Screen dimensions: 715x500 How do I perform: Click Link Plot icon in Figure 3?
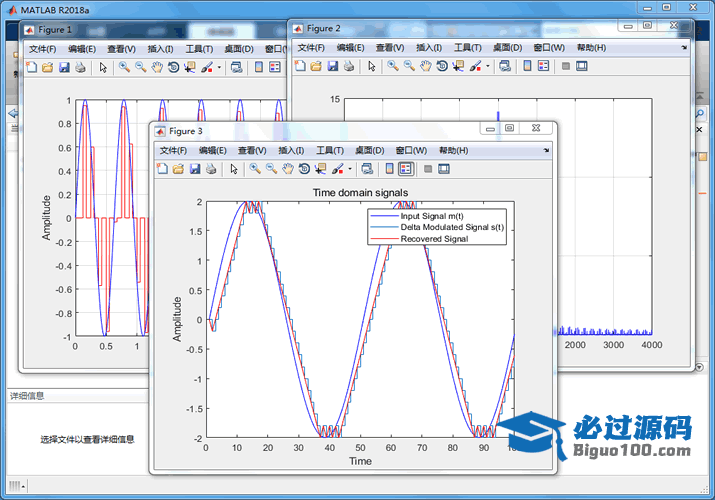[367, 169]
